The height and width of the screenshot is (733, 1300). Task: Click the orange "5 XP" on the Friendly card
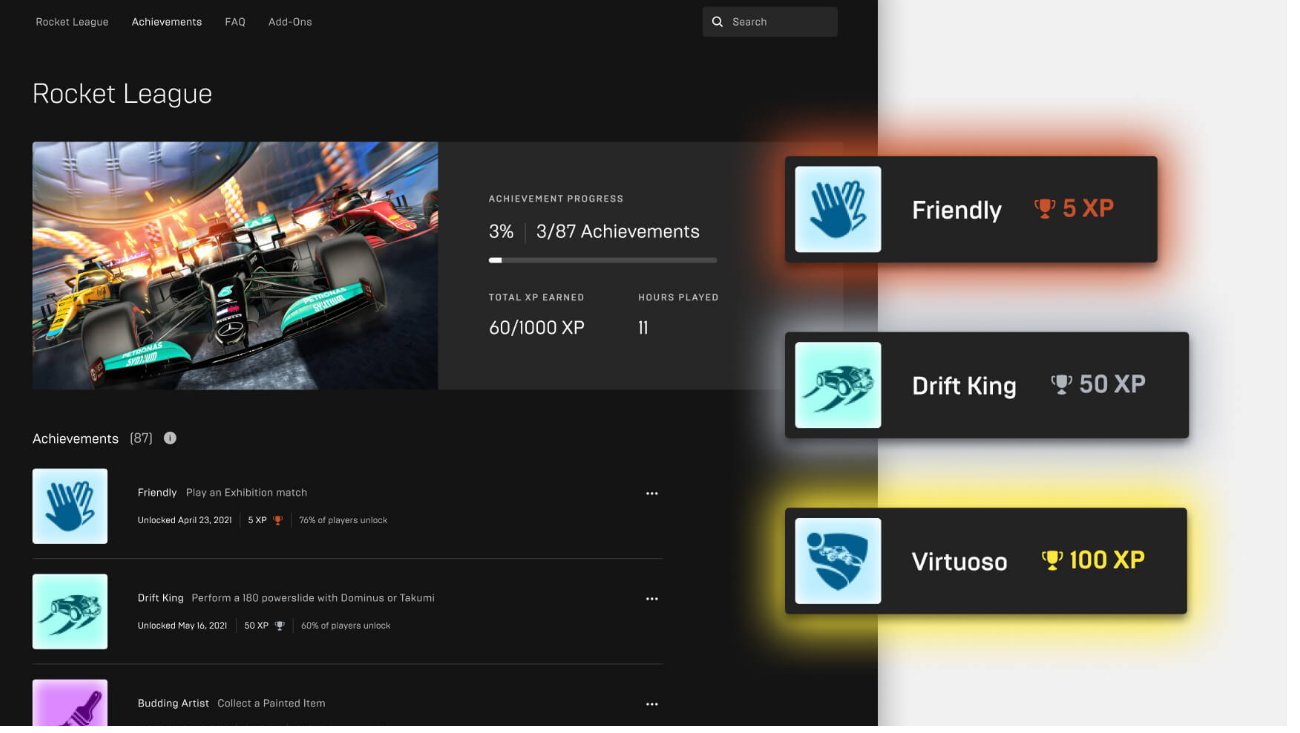coord(1088,208)
